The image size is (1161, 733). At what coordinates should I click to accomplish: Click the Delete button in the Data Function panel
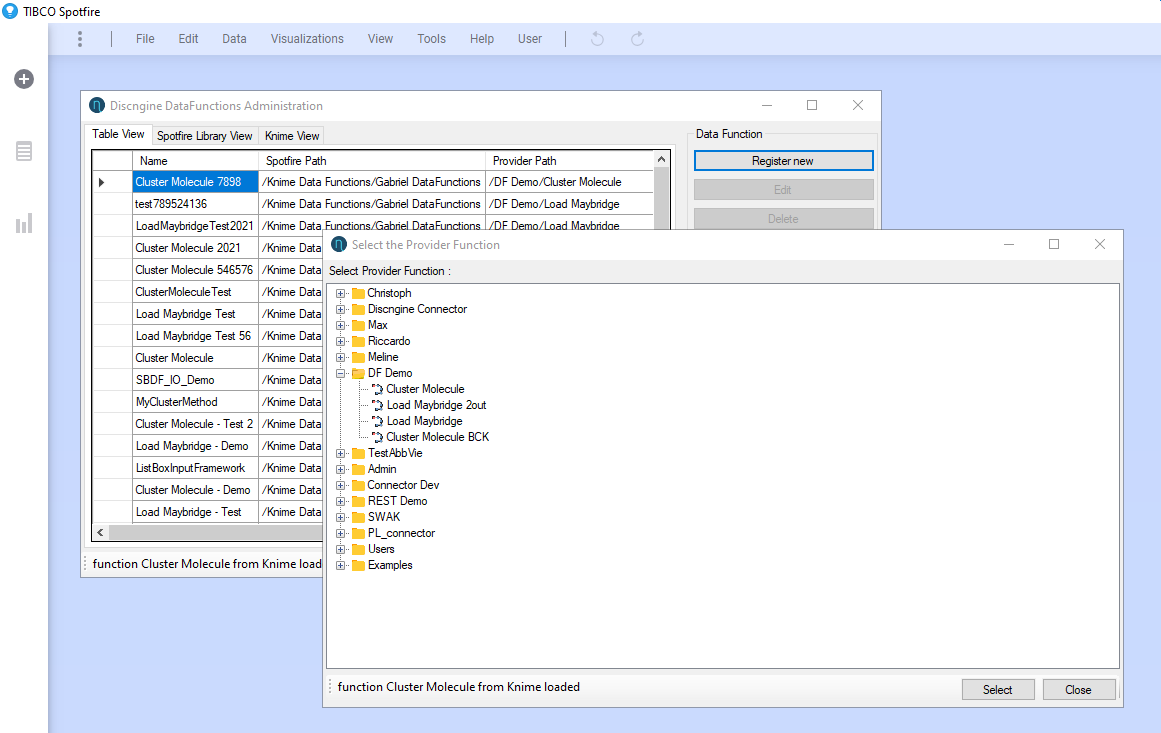coord(783,218)
